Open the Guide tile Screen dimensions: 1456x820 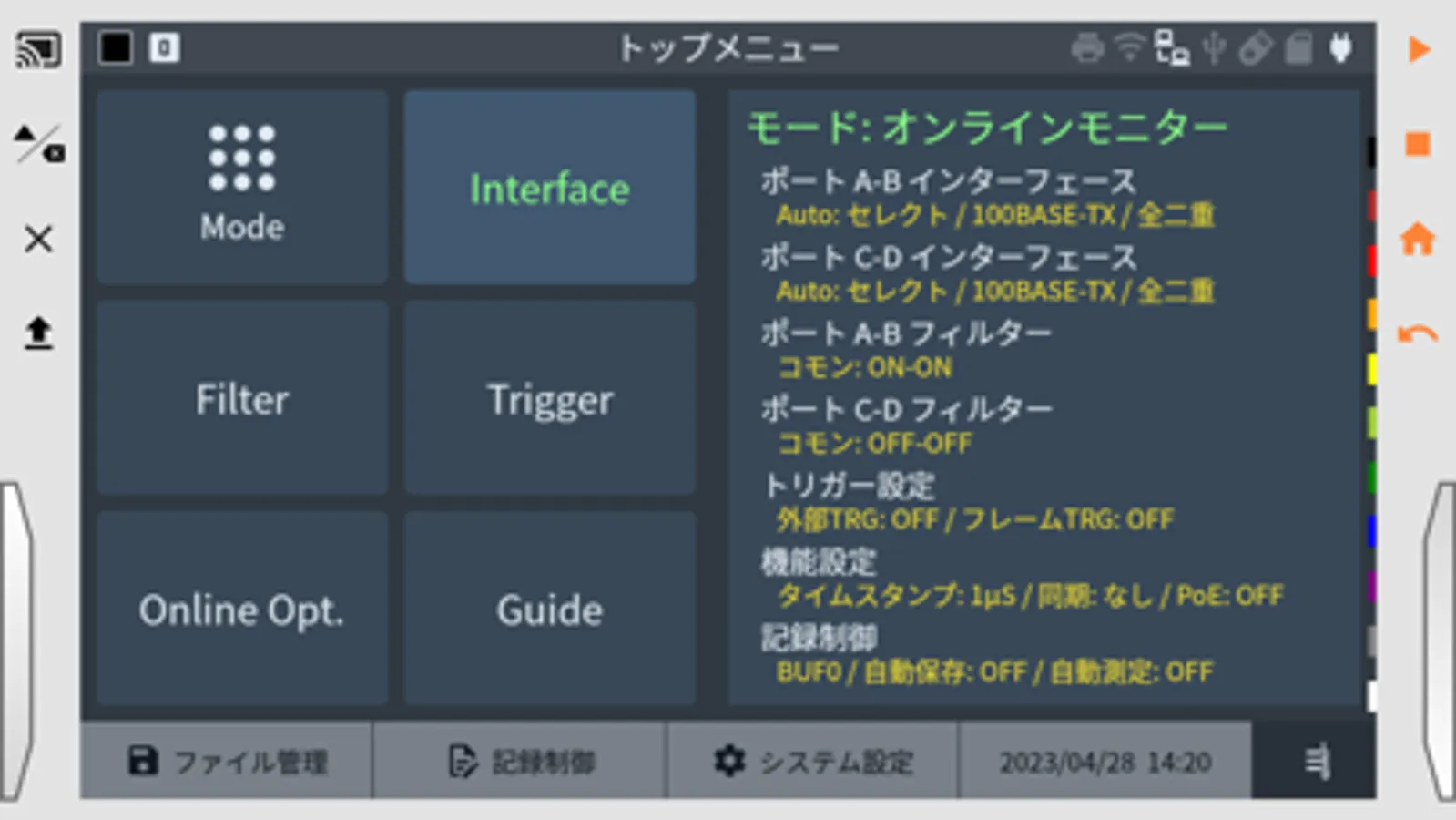tap(550, 609)
